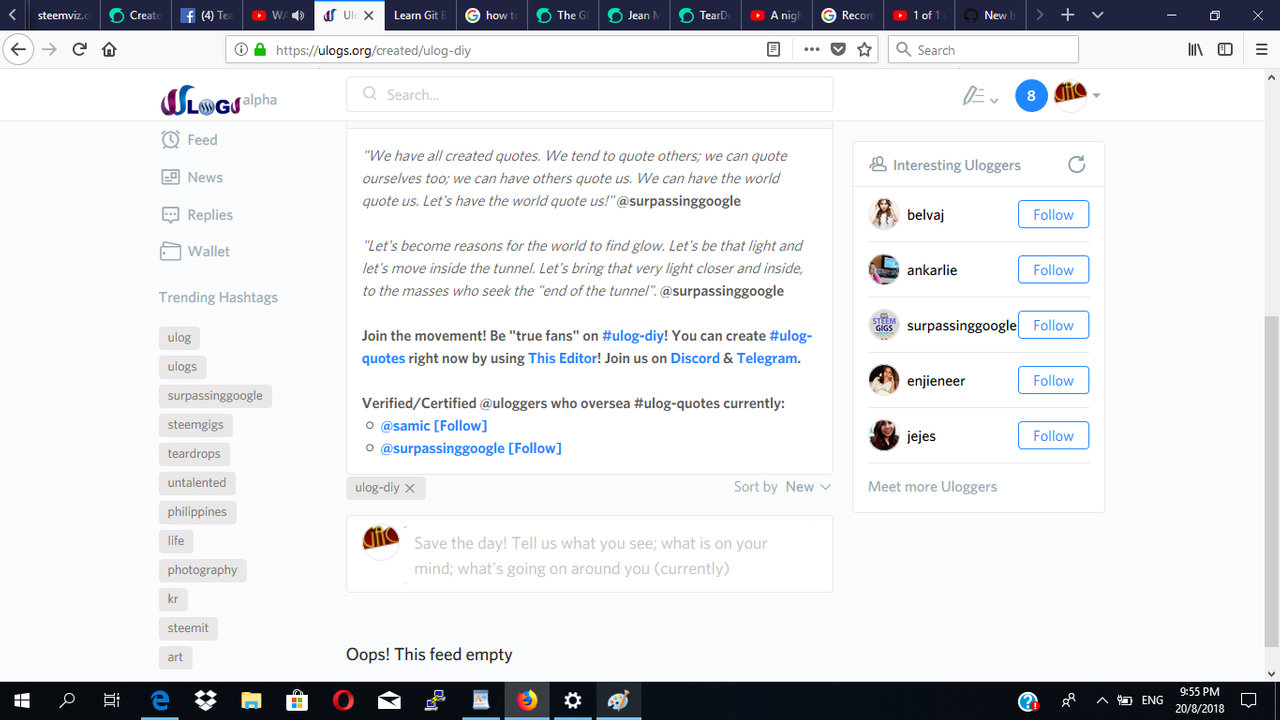Image resolution: width=1280 pixels, height=720 pixels.
Task: Open a new browser tab
Action: (x=1067, y=15)
